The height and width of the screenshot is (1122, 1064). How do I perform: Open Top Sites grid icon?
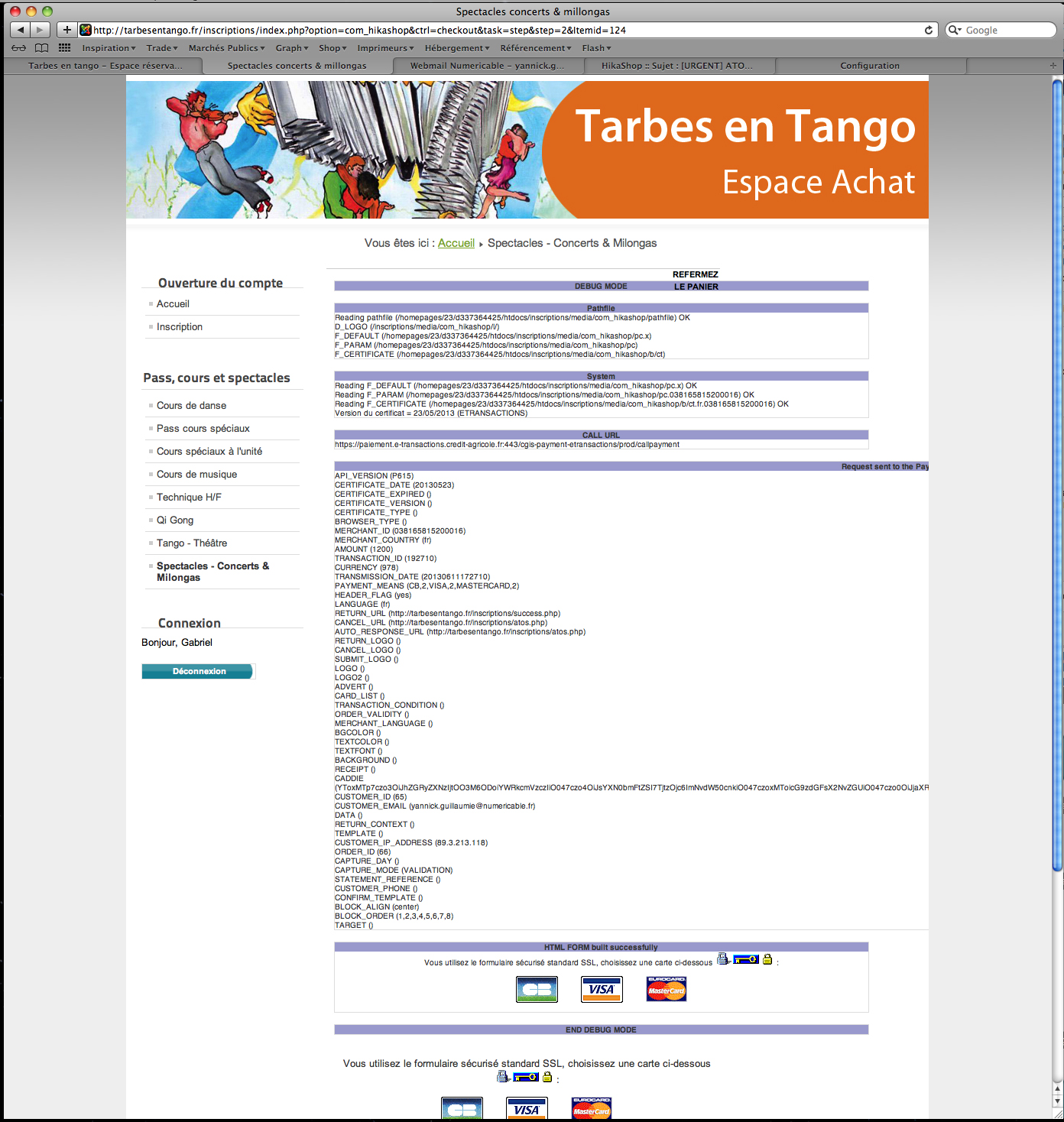(x=65, y=48)
